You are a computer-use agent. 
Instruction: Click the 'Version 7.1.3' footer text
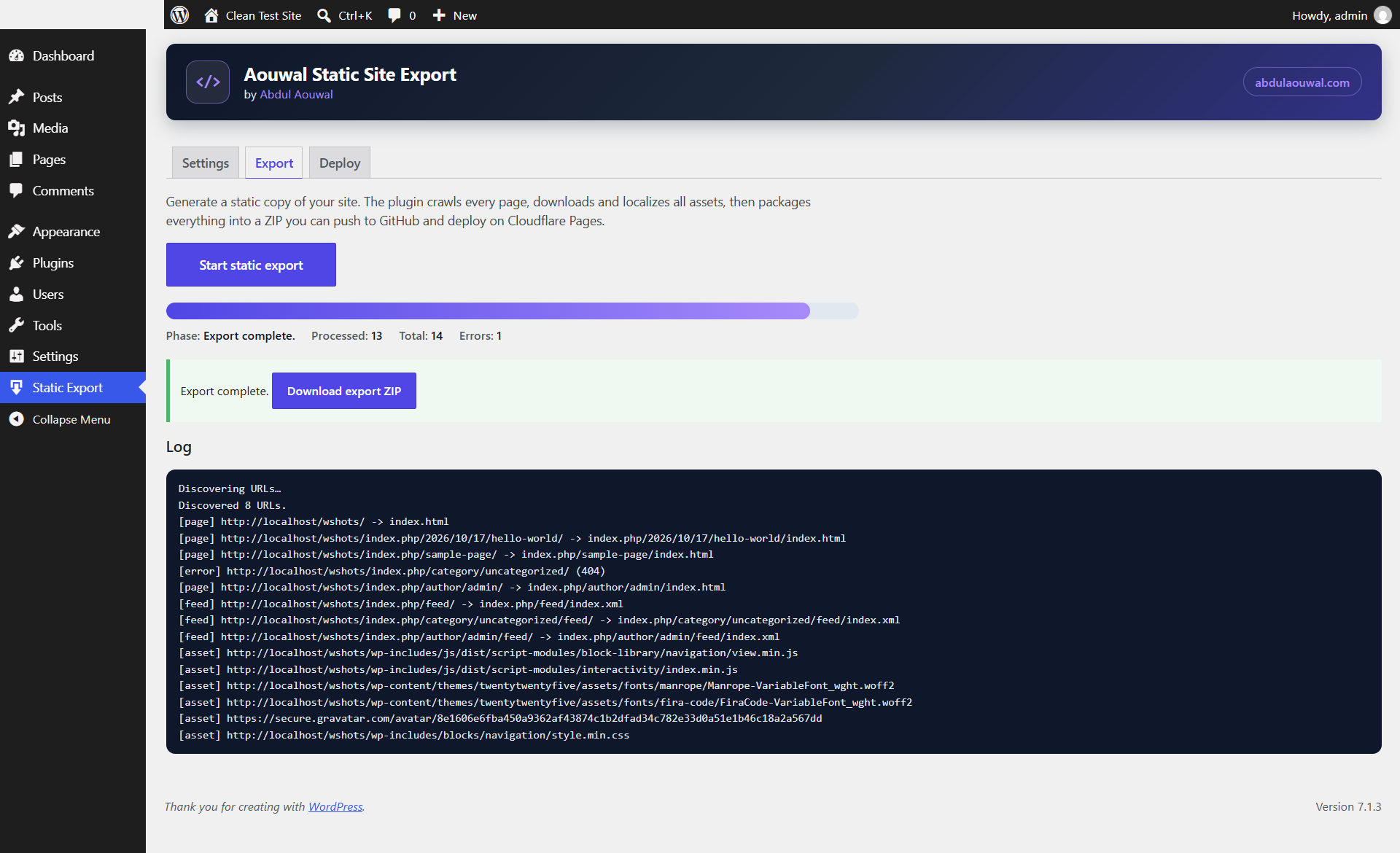pyautogui.click(x=1348, y=806)
